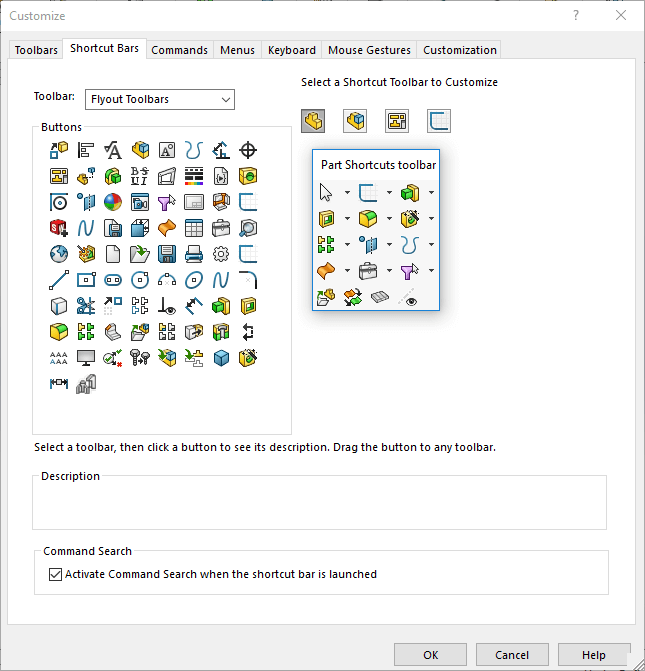Click the magnifier zoom view icon

click(x=248, y=228)
